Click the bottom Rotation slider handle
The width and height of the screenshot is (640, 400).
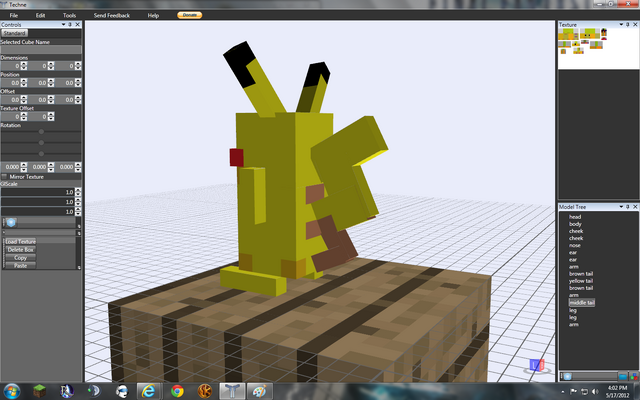pyautogui.click(x=41, y=153)
